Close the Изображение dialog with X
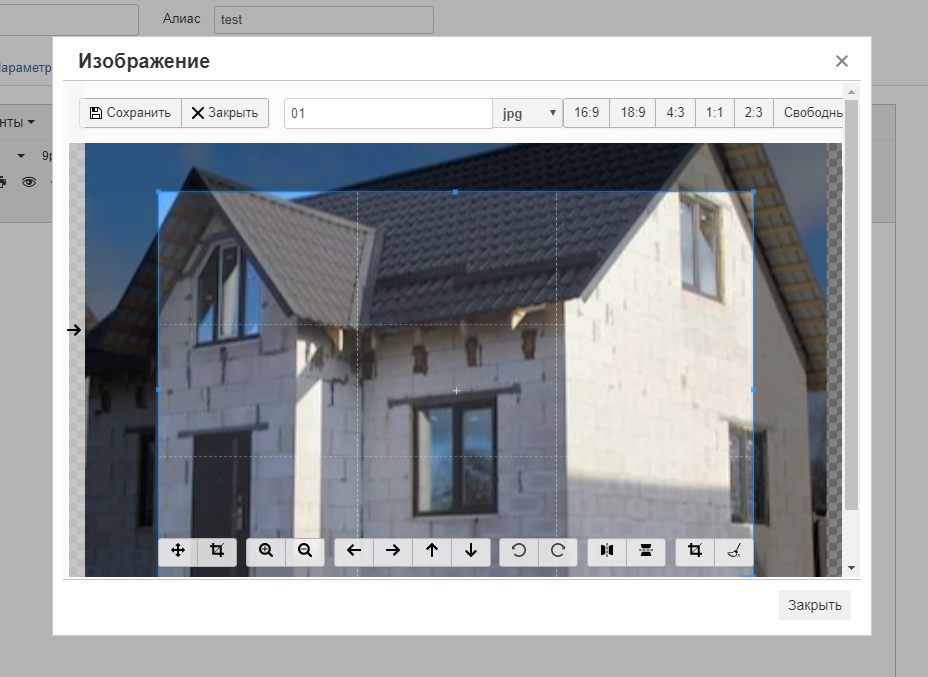 (x=842, y=61)
